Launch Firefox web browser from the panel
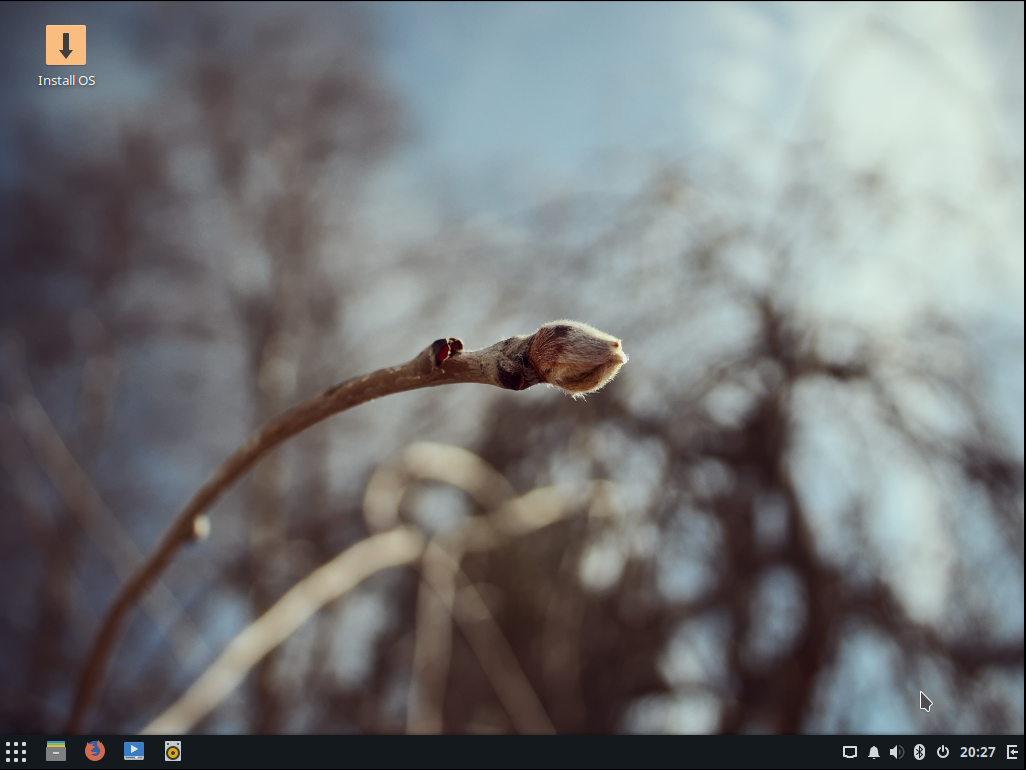This screenshot has width=1026, height=770. 95,751
